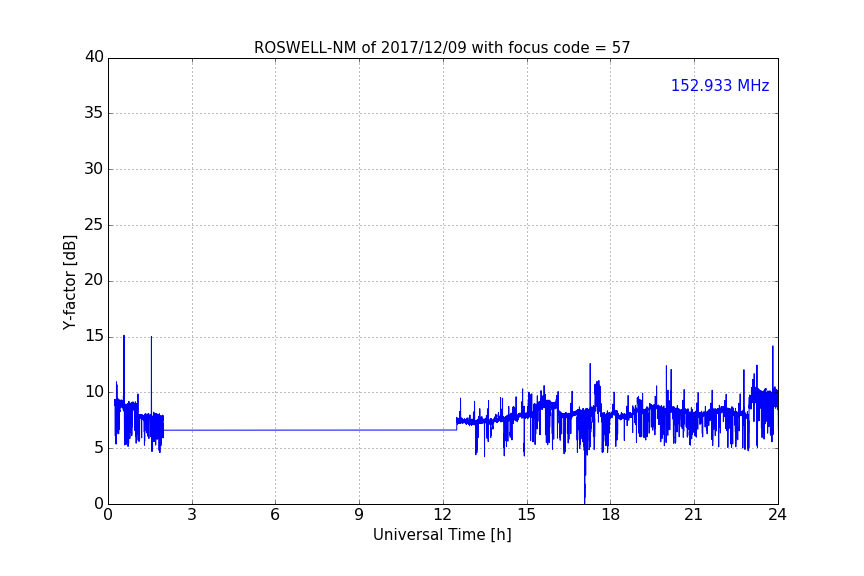Click the x-axis tick label 24
This screenshot has height=576, width=864.
777,515
